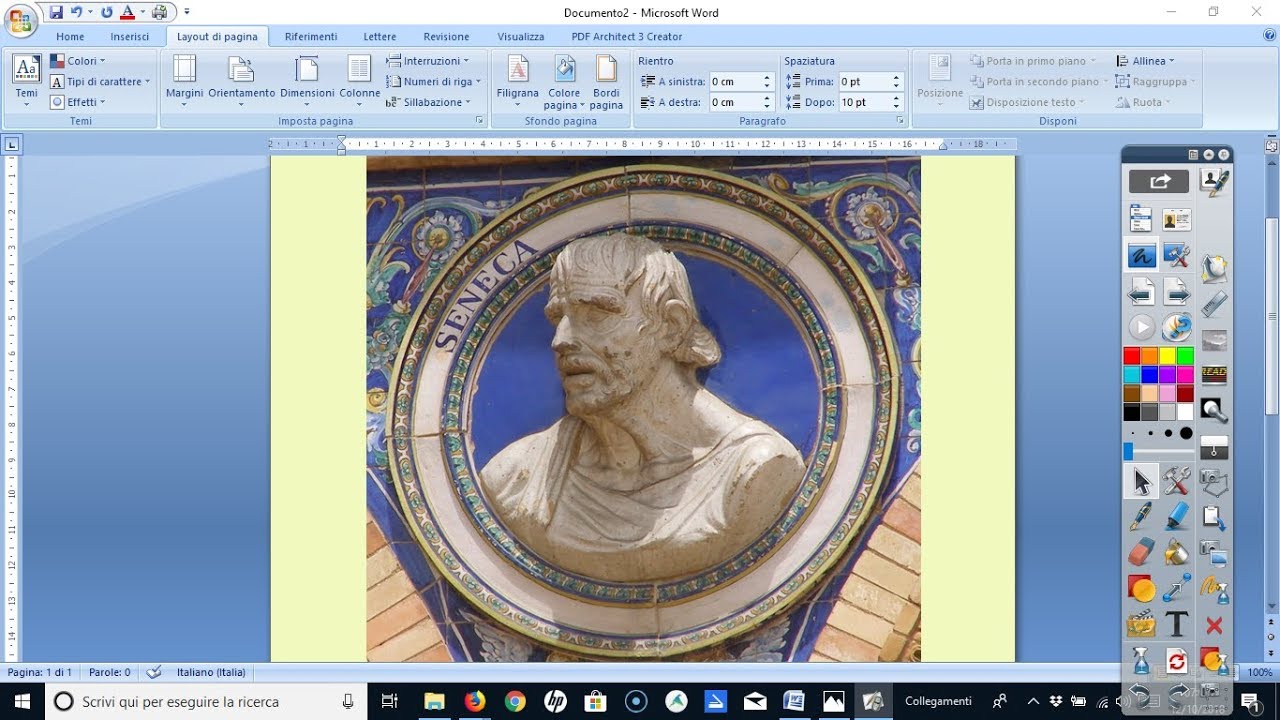Go to previous page with the left arrow page icon
Viewport: 1280px width, 720px height.
click(1141, 291)
